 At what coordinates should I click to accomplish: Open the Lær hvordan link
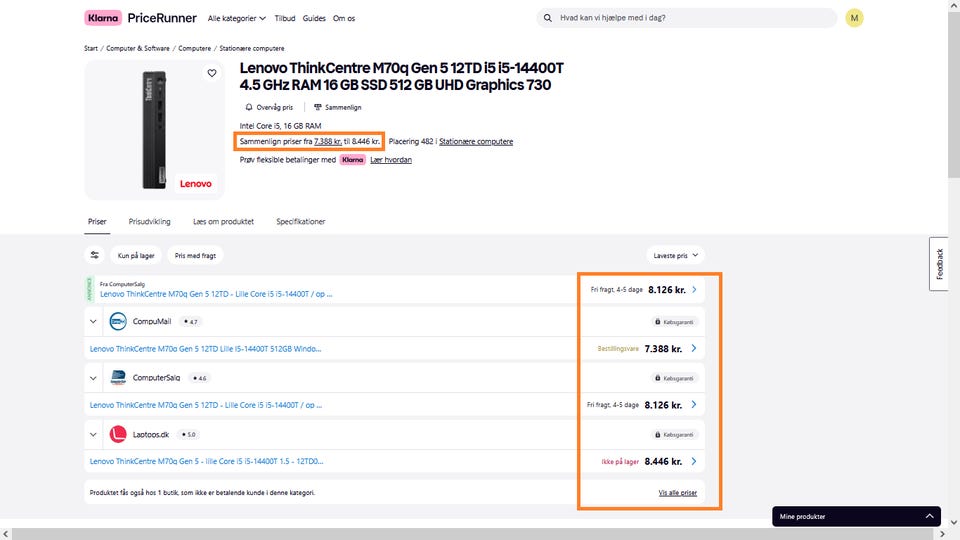click(391, 160)
